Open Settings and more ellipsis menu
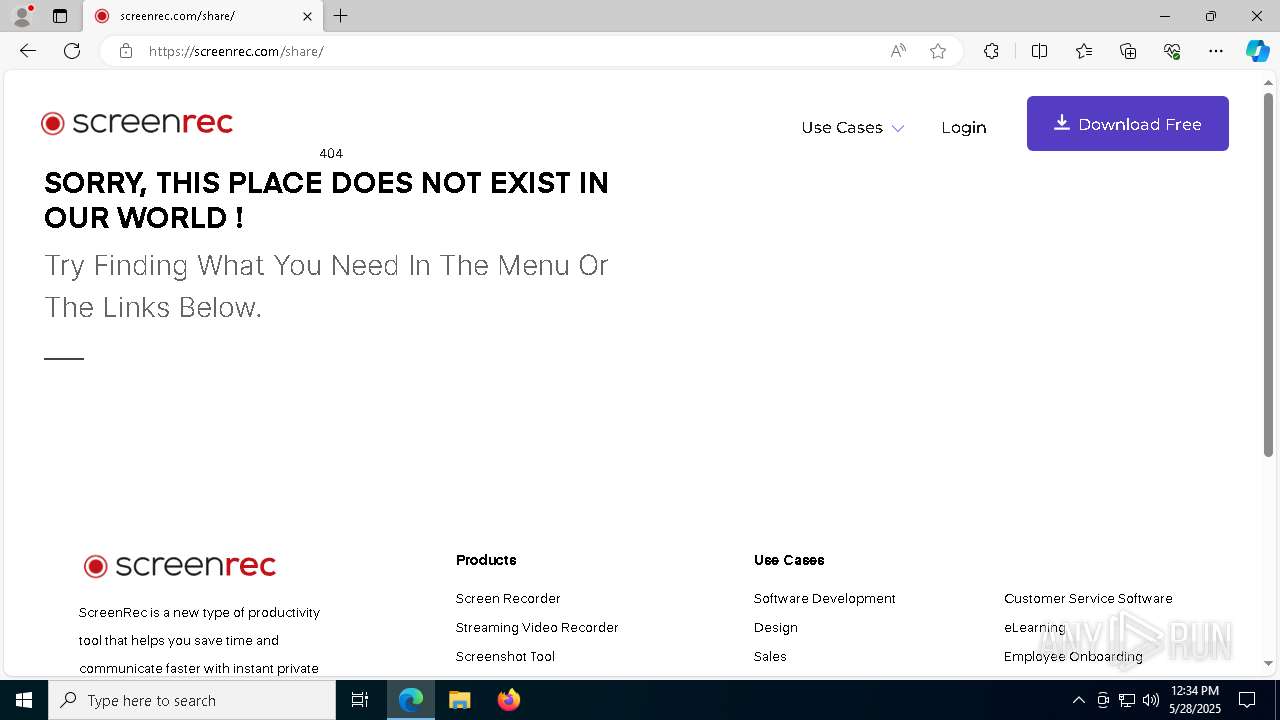The width and height of the screenshot is (1280, 720). [x=1216, y=51]
